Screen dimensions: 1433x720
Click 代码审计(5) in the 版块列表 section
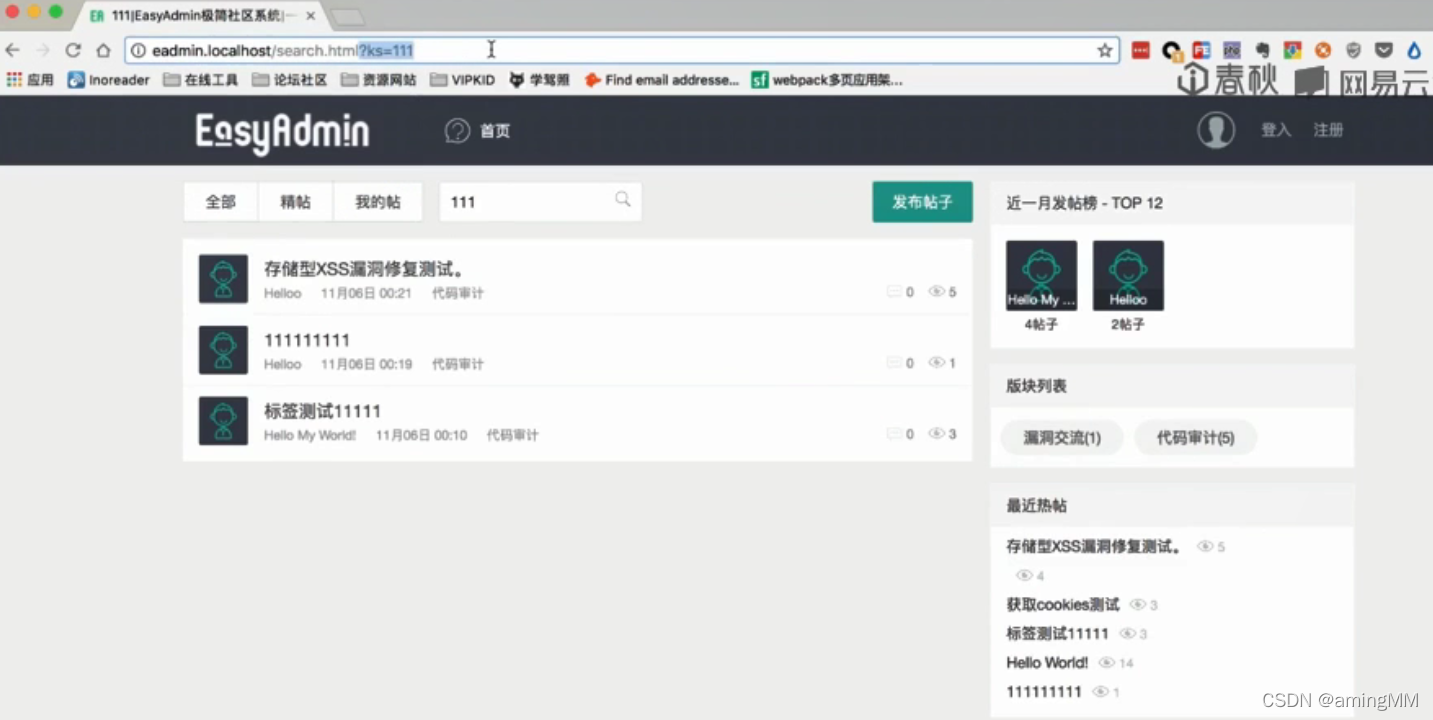point(1195,437)
